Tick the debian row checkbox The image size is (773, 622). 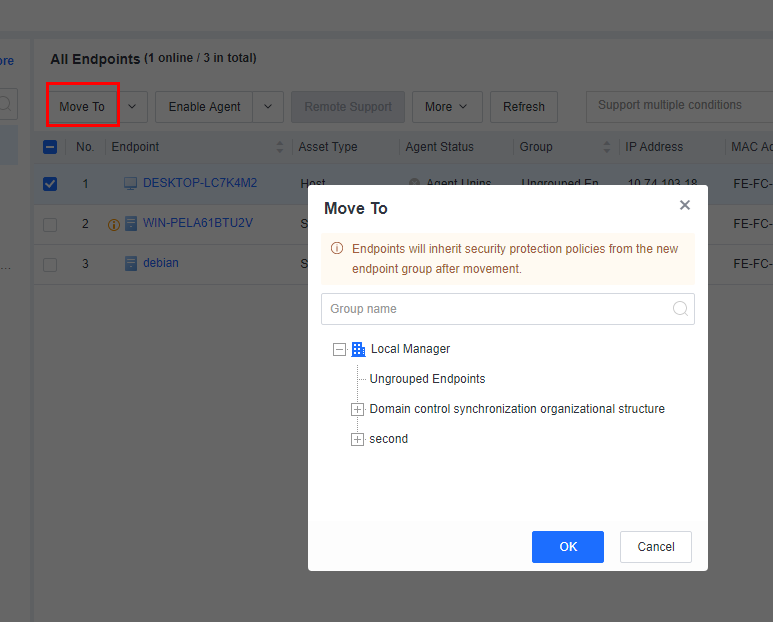point(50,264)
